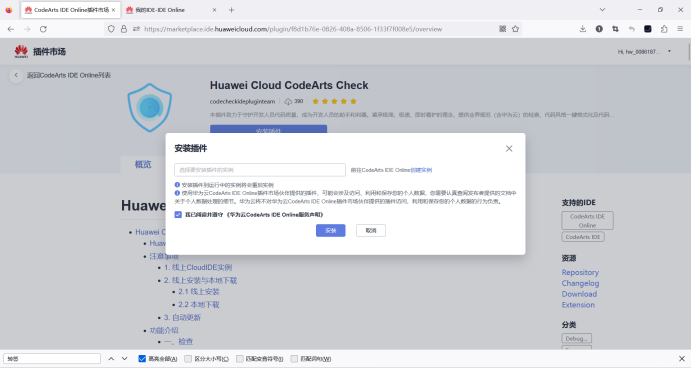The width and height of the screenshot is (692, 368).
Task: Reload the current page
Action: (43, 29)
